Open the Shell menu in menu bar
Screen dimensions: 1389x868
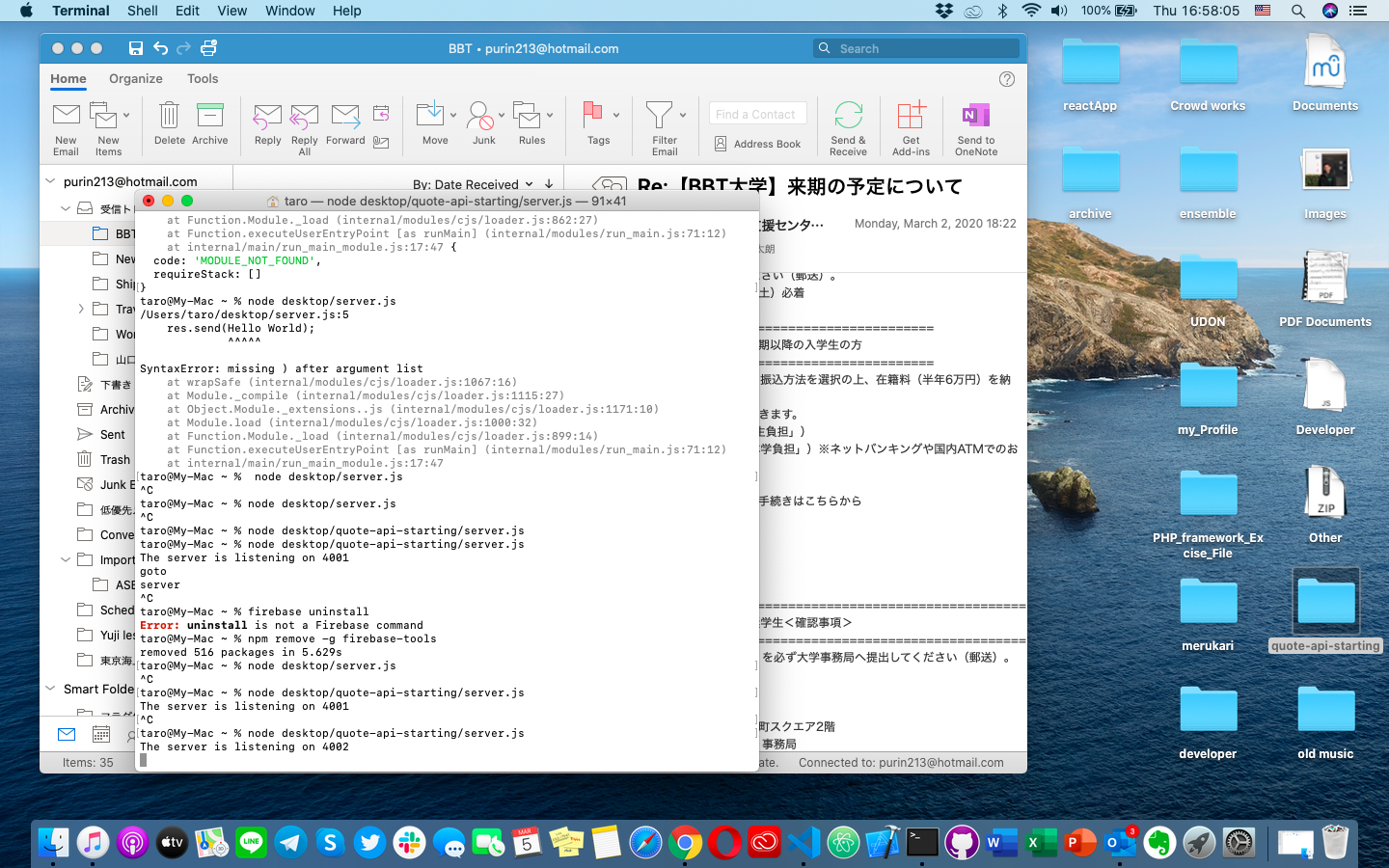[143, 11]
